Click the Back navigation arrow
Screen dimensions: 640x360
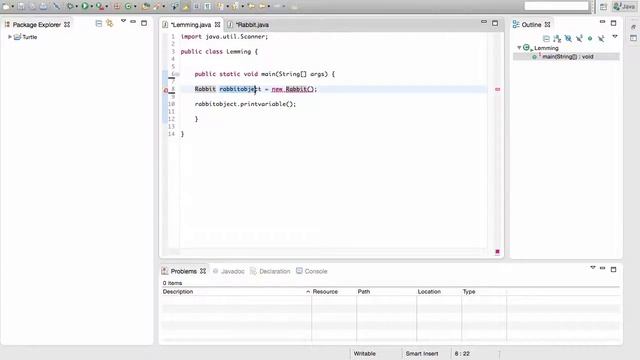click(x=262, y=6)
